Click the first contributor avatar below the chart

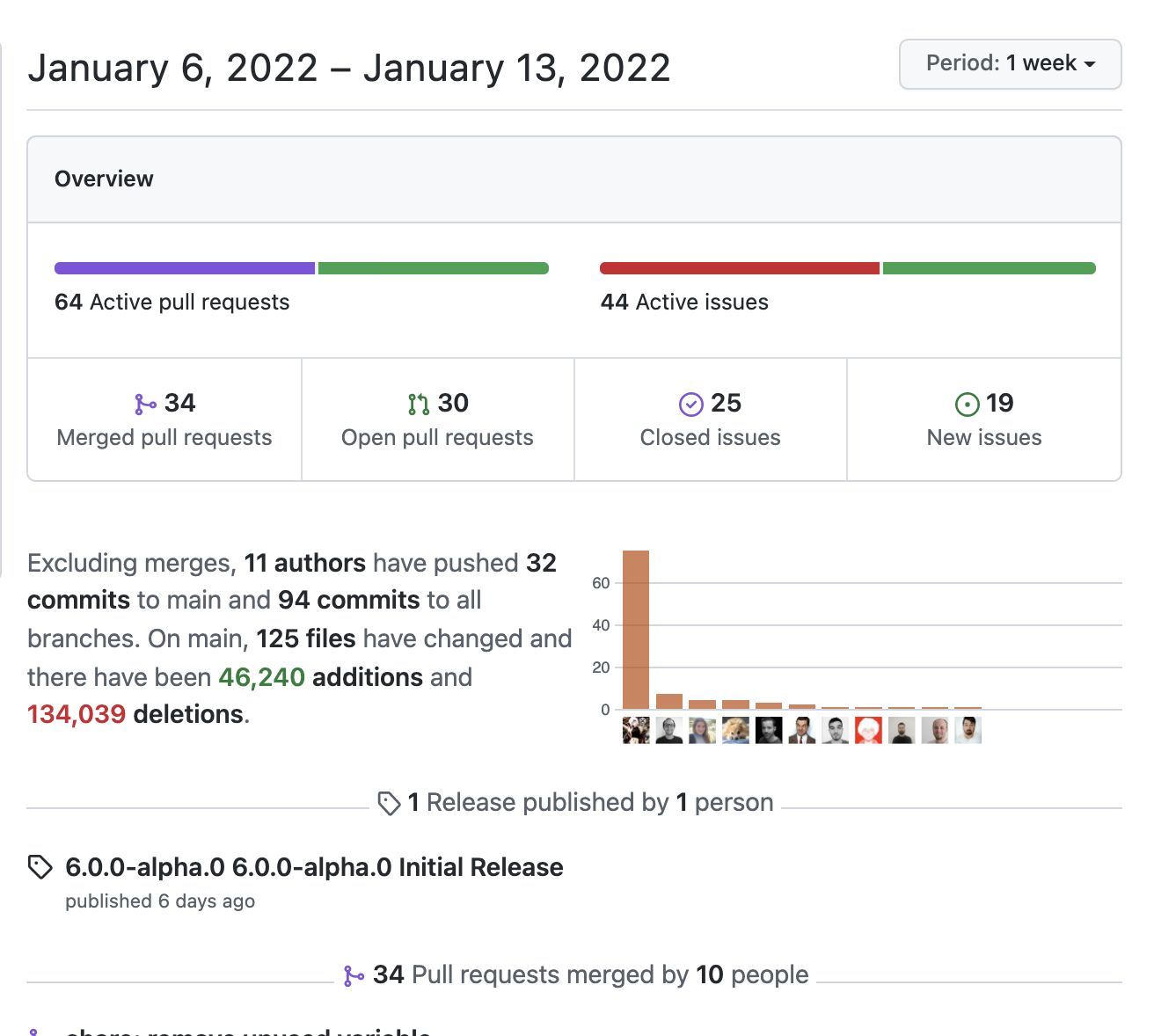635,730
